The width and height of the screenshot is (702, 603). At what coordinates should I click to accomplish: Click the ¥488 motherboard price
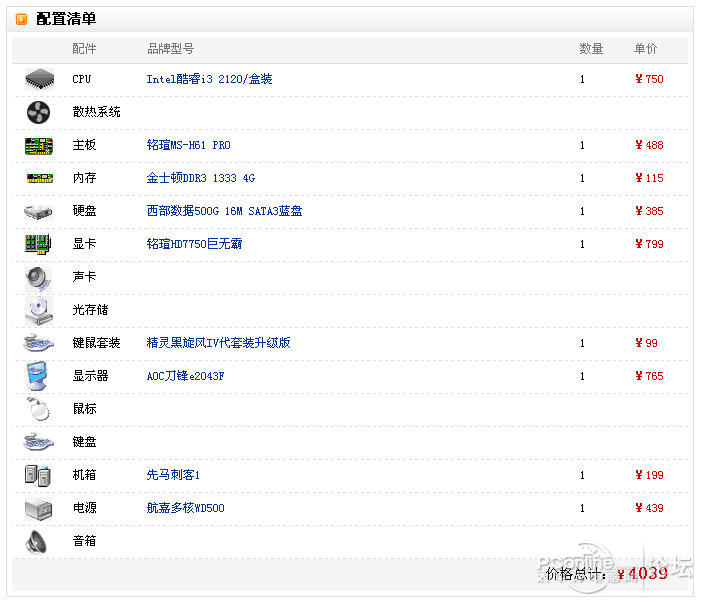tap(649, 145)
